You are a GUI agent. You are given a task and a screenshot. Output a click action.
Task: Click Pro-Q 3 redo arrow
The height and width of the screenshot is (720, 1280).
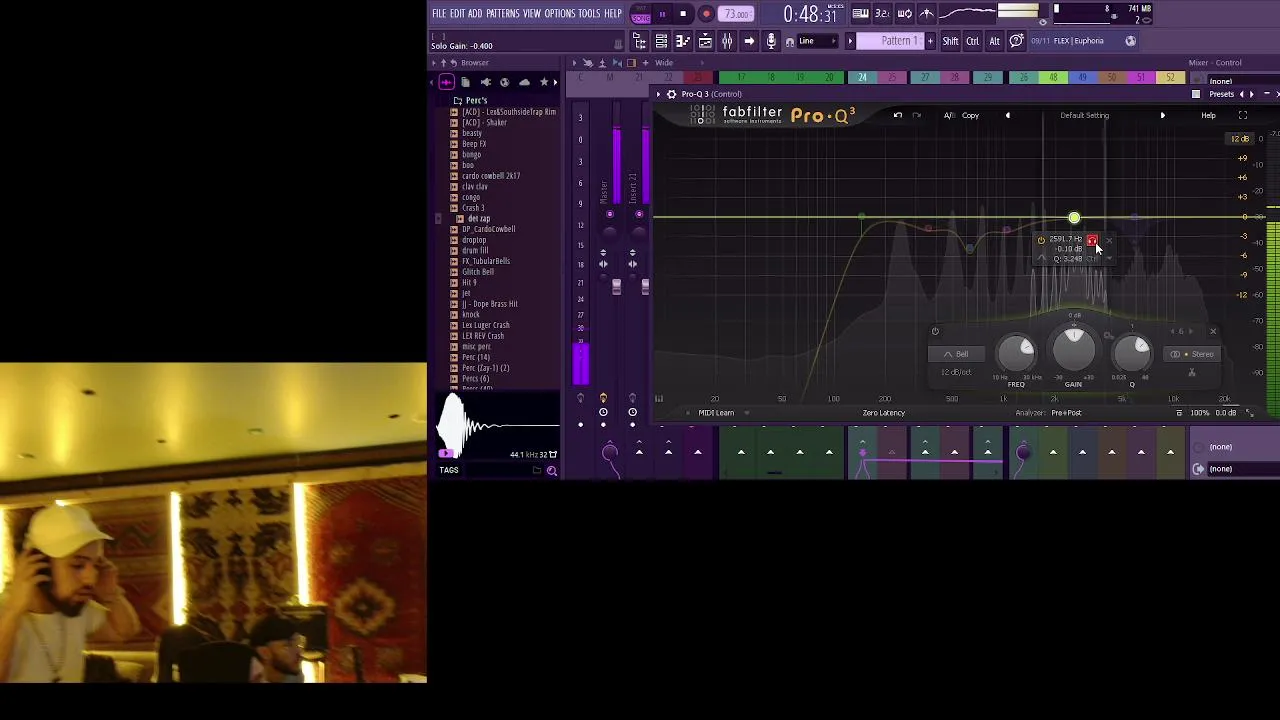click(916, 115)
